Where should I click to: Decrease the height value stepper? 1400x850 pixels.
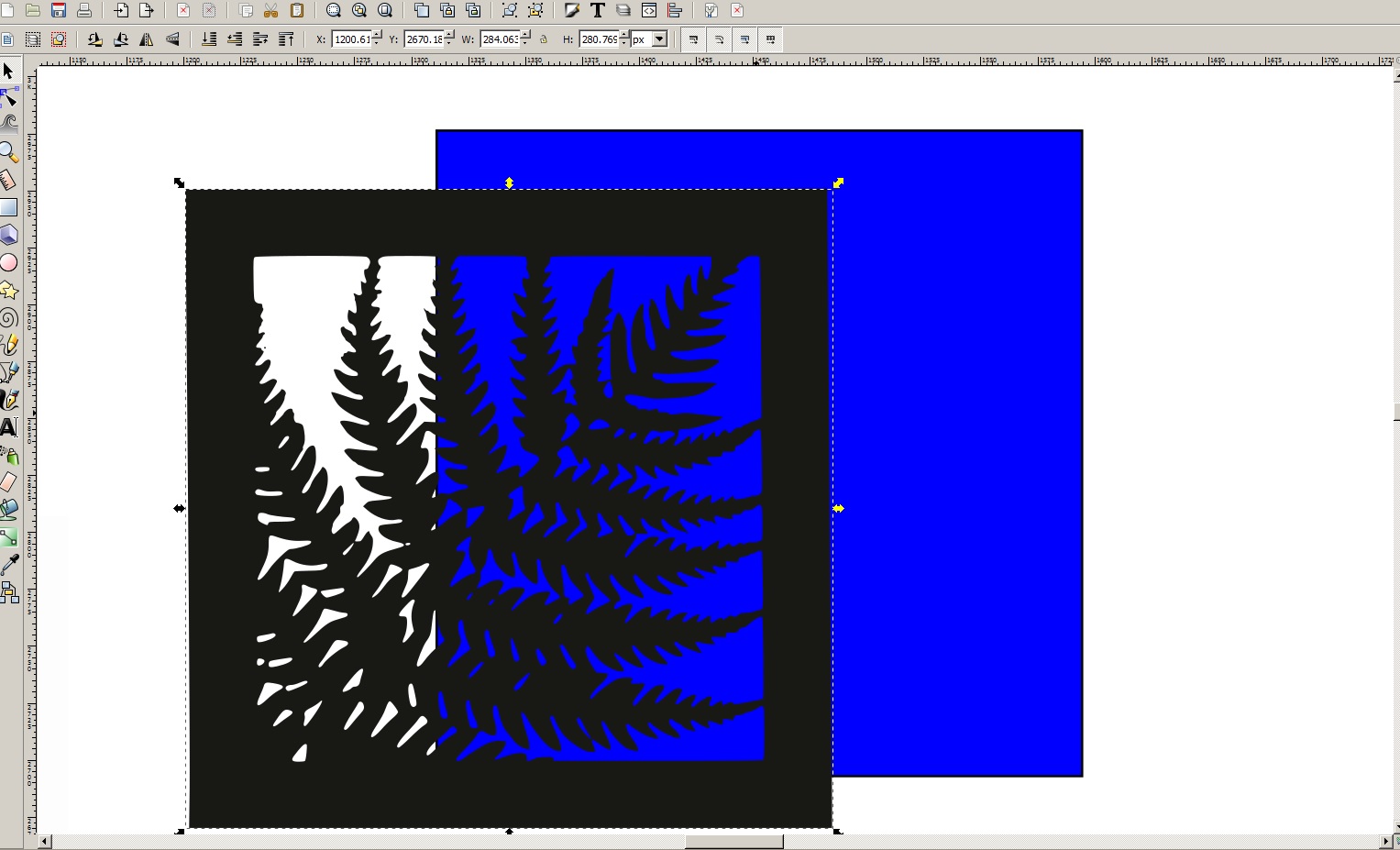tap(624, 44)
